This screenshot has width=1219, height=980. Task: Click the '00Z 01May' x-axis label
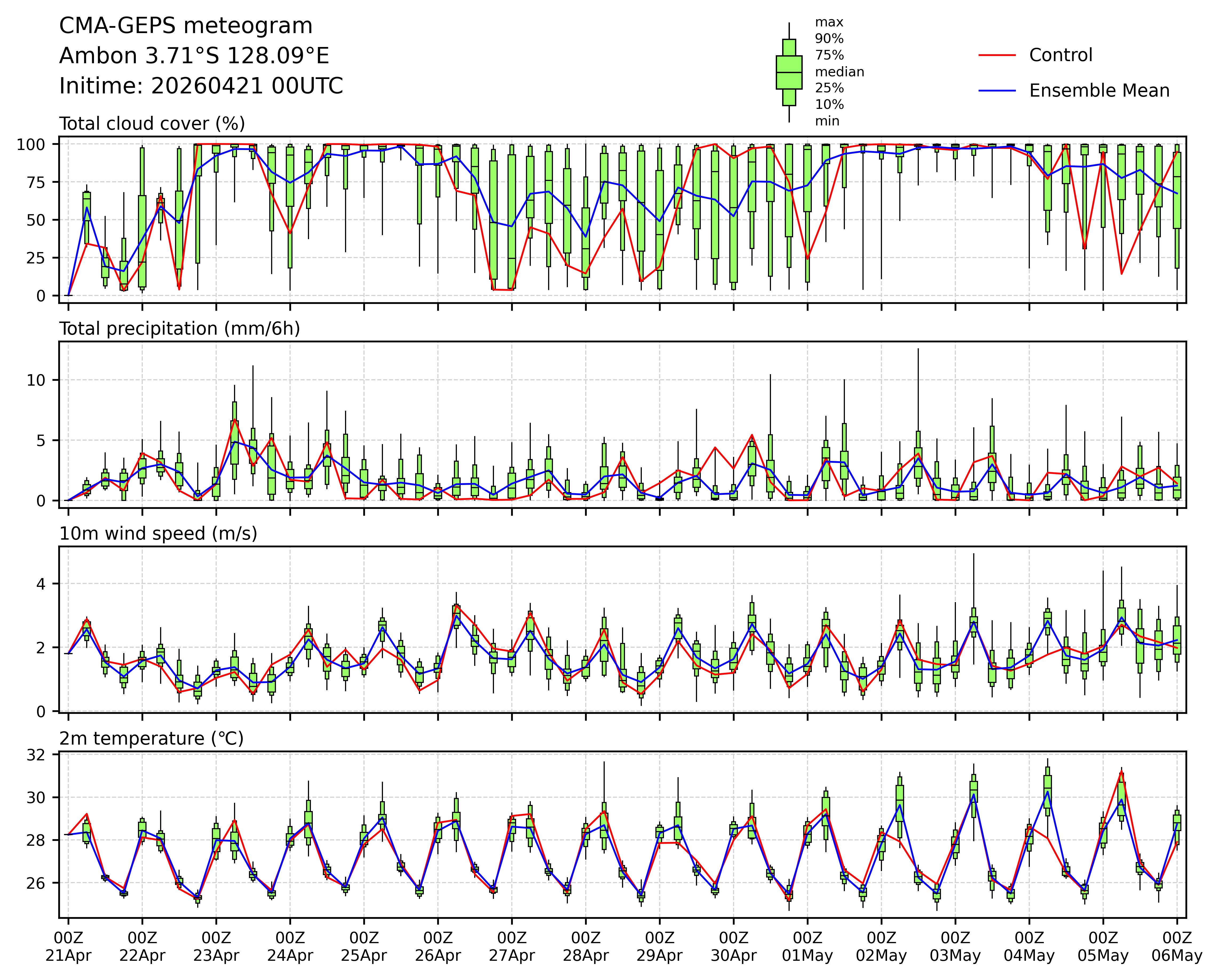click(808, 947)
